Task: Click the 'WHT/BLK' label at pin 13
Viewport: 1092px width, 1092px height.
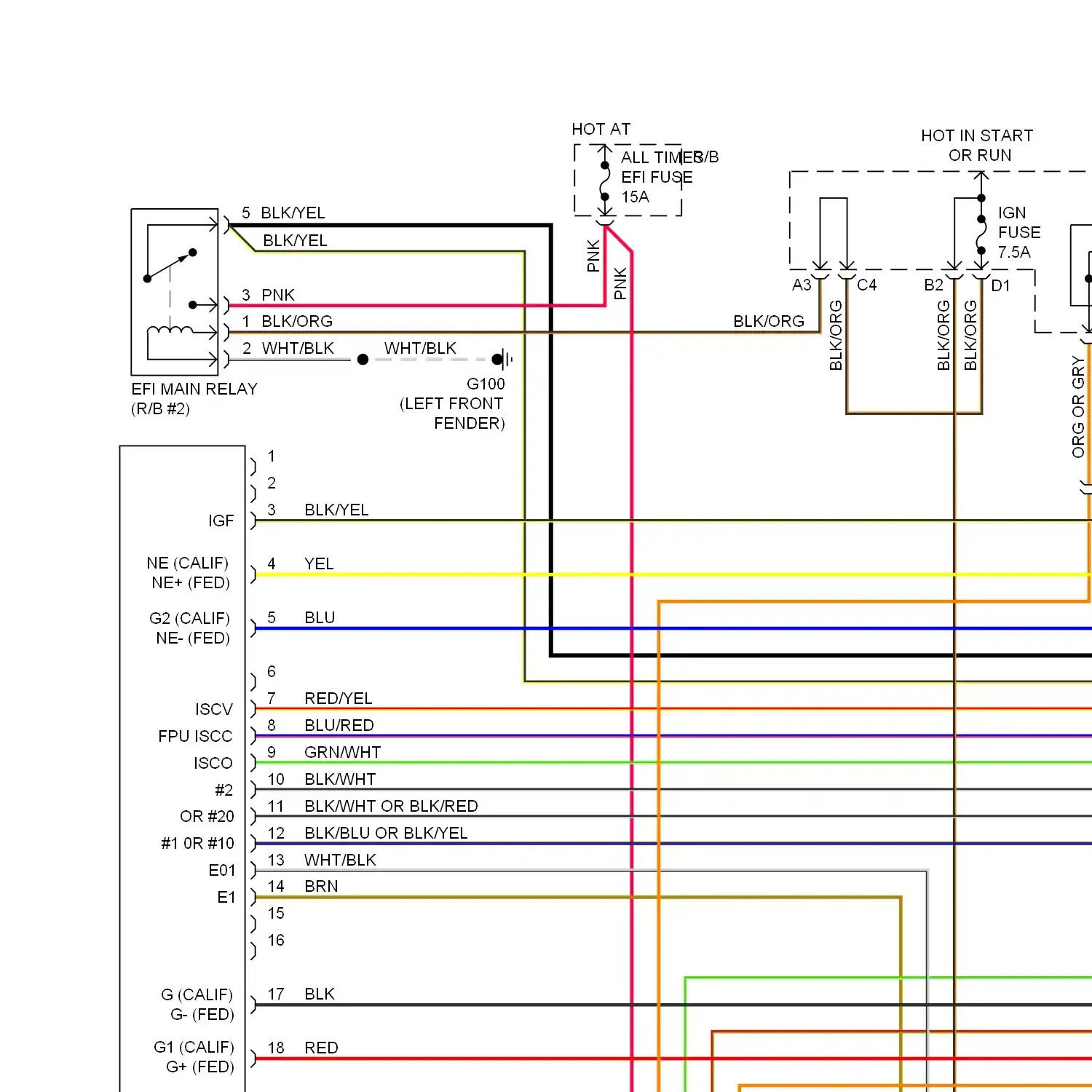Action: pyautogui.click(x=340, y=860)
